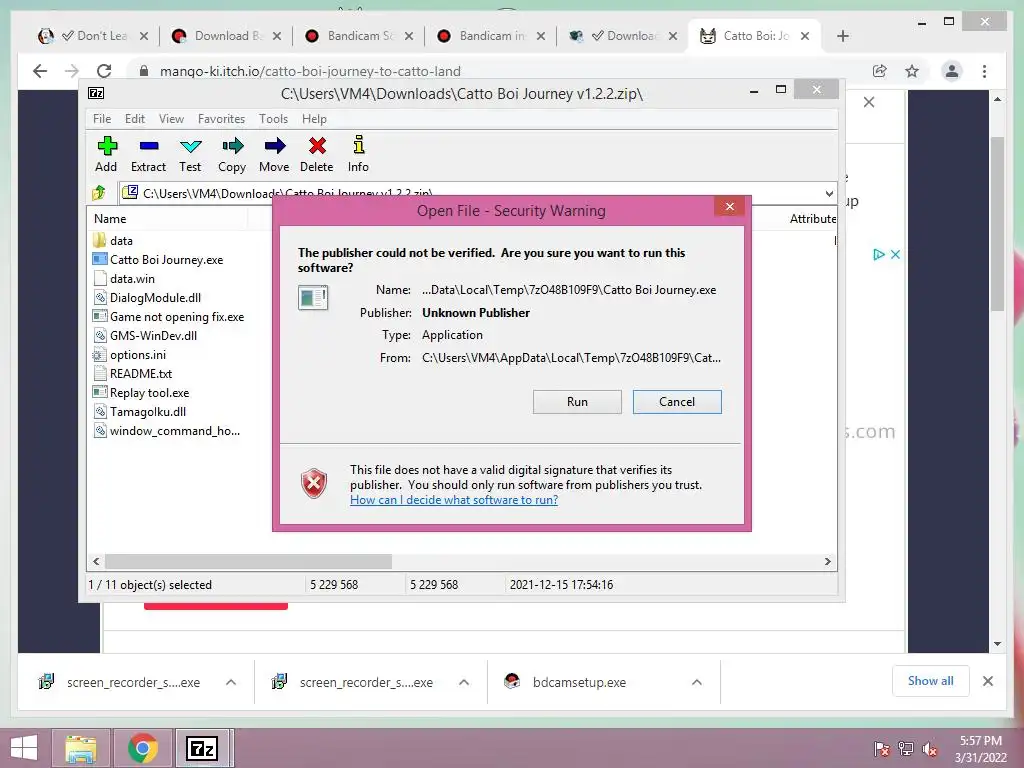Switch to the Download B... browser tab

click(227, 36)
